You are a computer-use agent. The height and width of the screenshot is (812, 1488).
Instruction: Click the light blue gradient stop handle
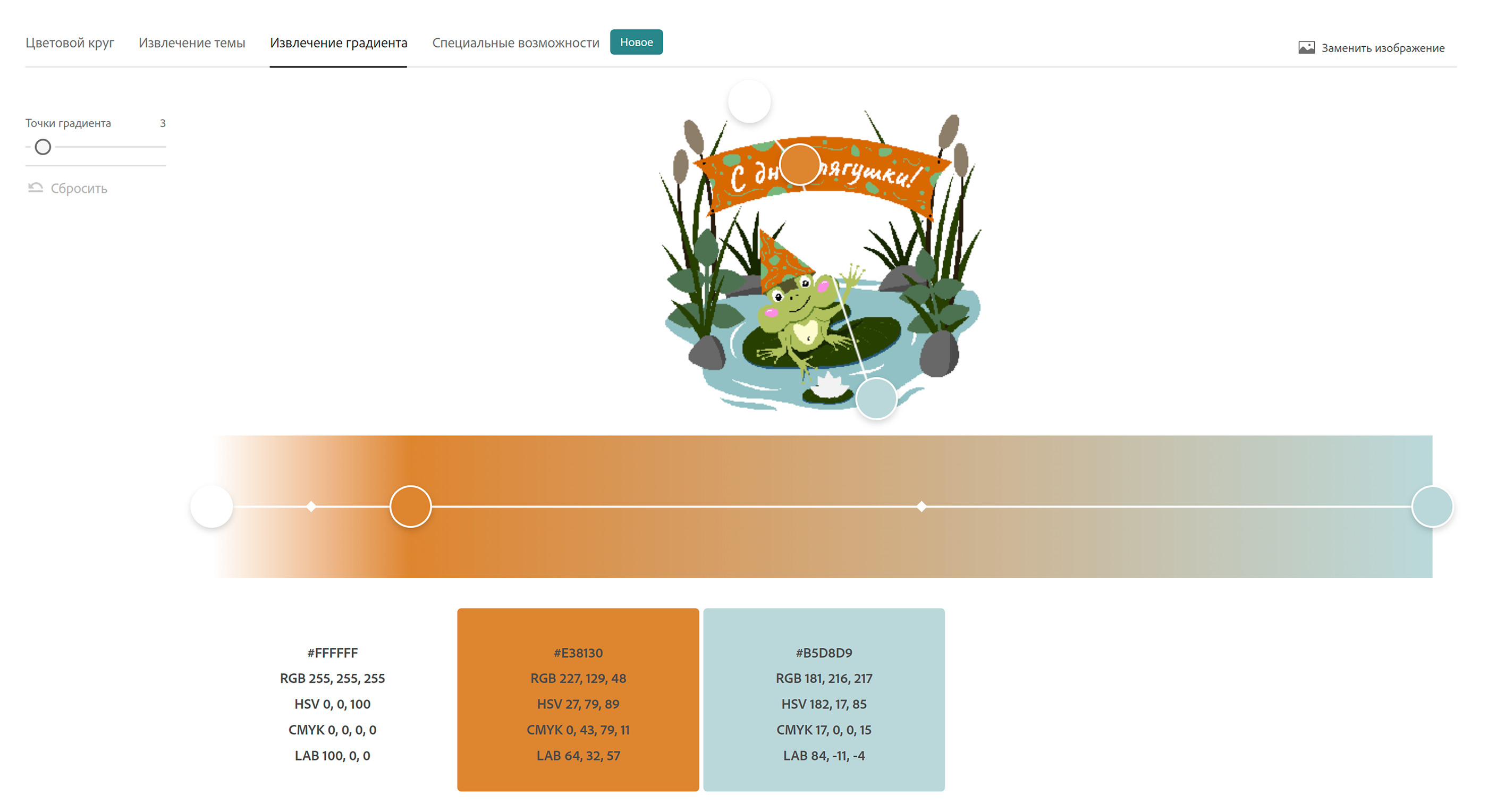(1432, 506)
